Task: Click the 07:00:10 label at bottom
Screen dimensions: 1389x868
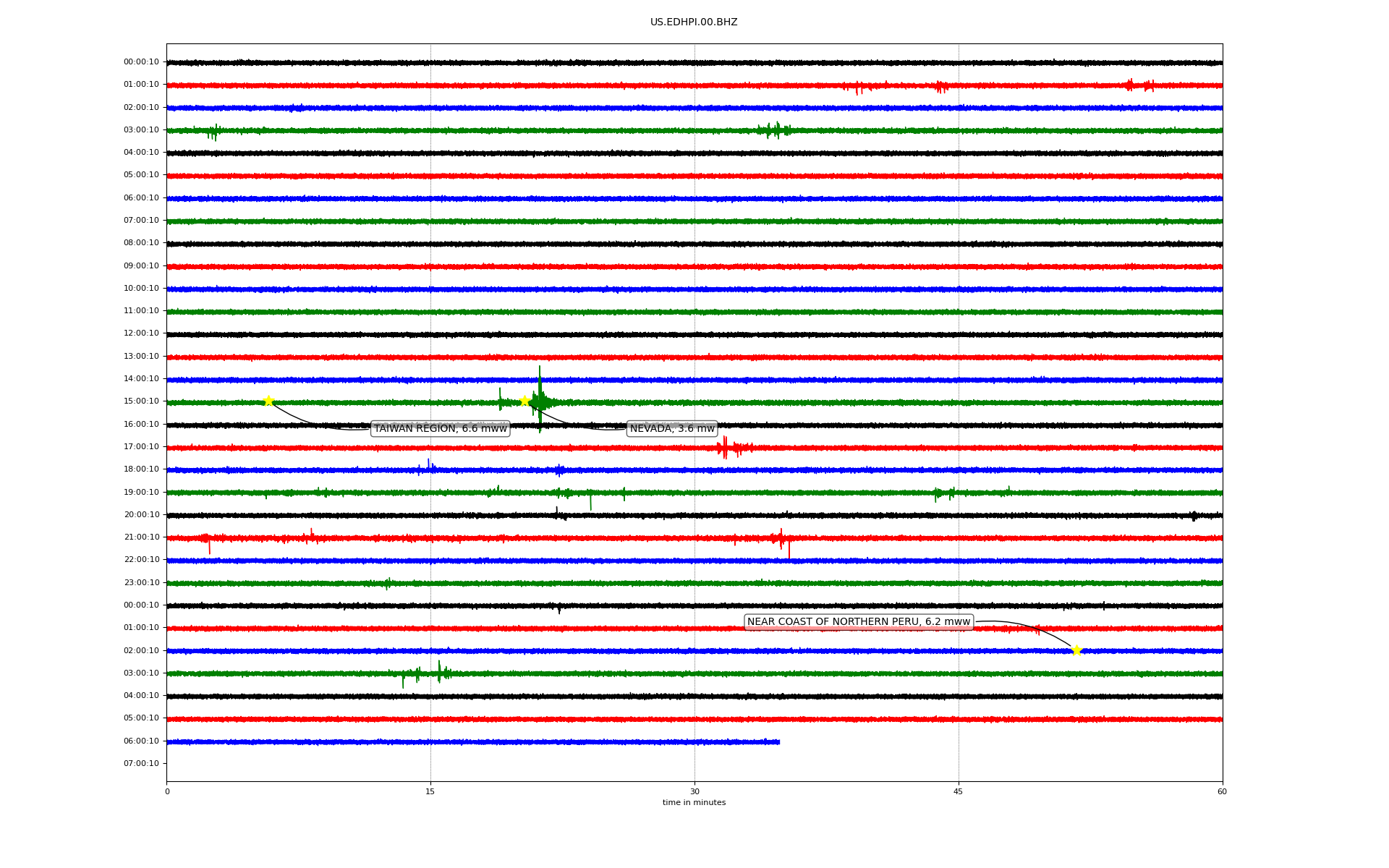Action: click(x=141, y=764)
